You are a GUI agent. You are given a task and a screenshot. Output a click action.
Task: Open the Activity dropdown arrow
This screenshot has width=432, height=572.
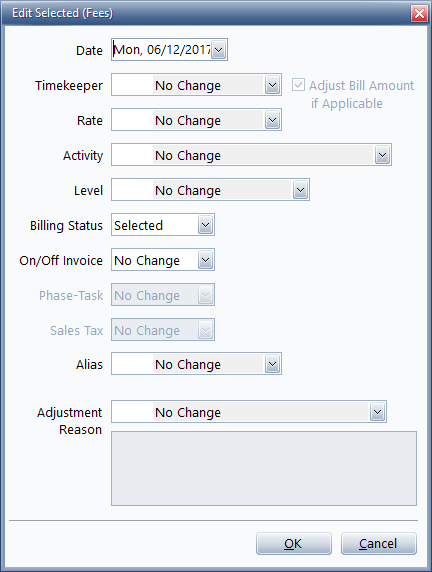tap(382, 155)
